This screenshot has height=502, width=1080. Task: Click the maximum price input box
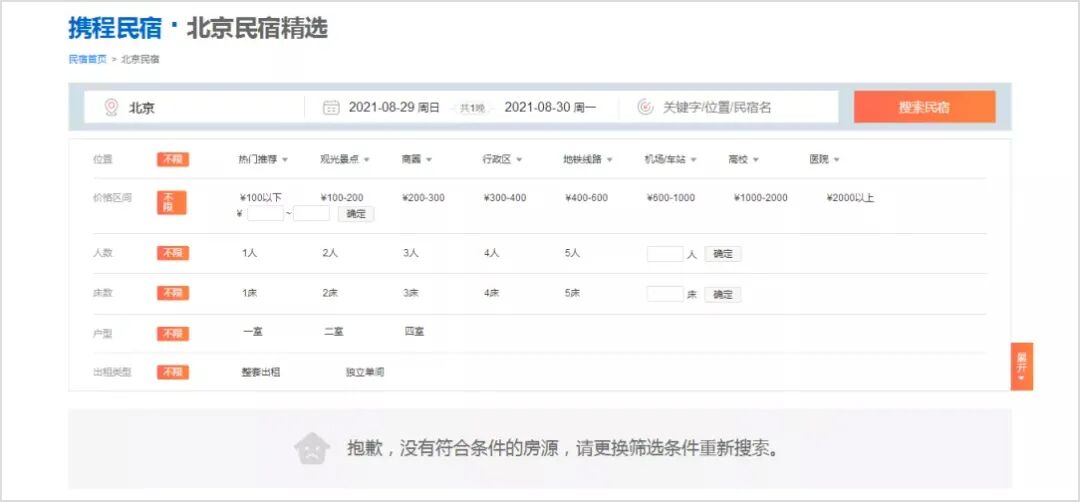(311, 213)
